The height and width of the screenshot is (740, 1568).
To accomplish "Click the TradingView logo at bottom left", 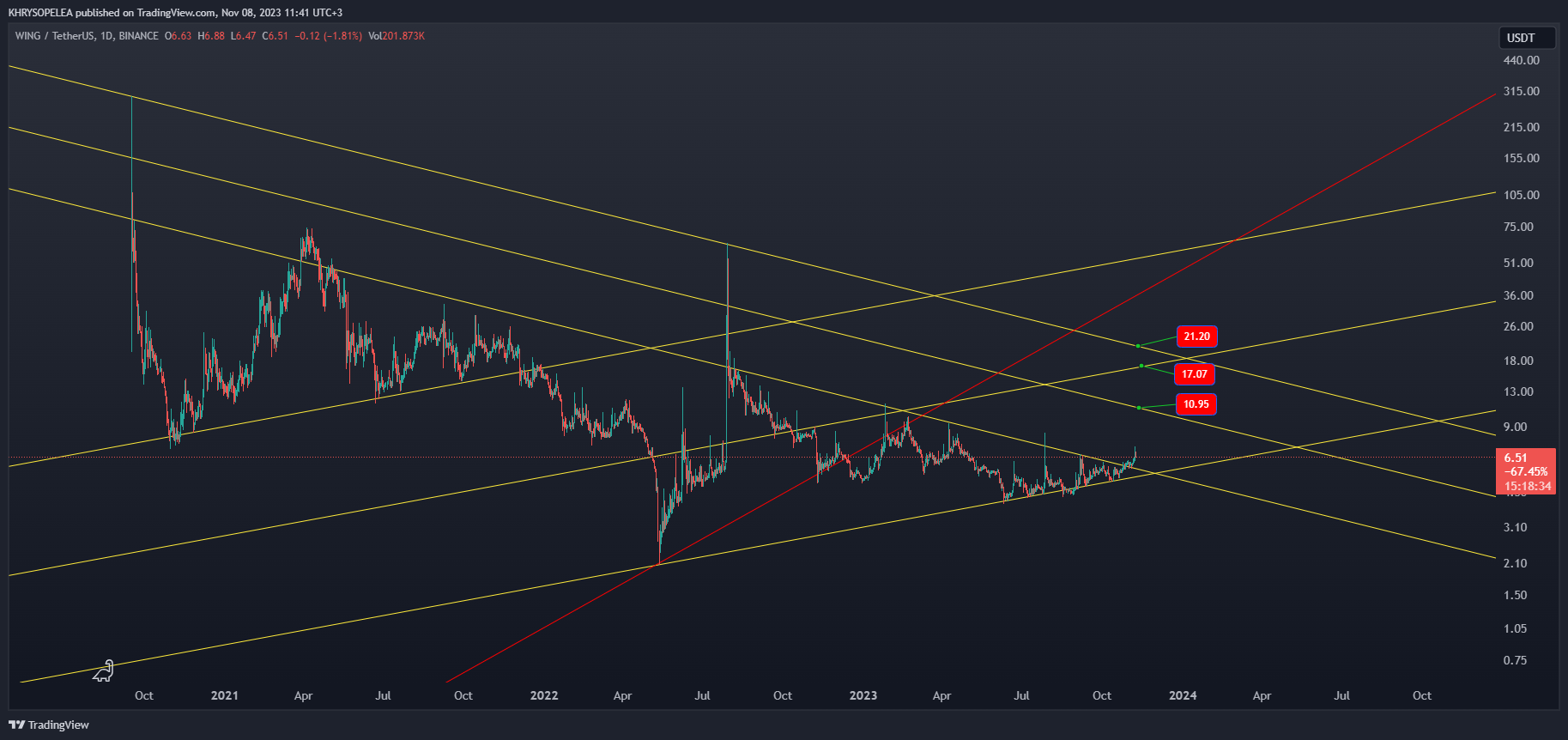I will [x=49, y=725].
